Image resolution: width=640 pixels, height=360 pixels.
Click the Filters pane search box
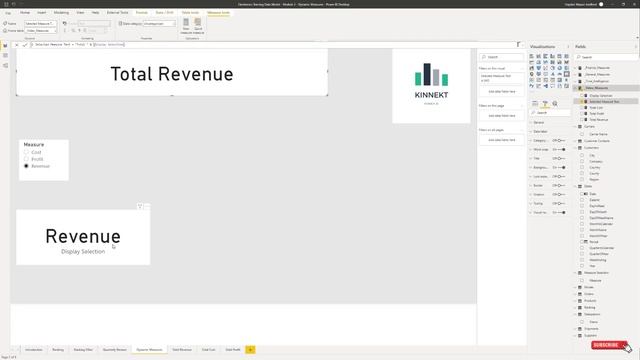tap(502, 57)
